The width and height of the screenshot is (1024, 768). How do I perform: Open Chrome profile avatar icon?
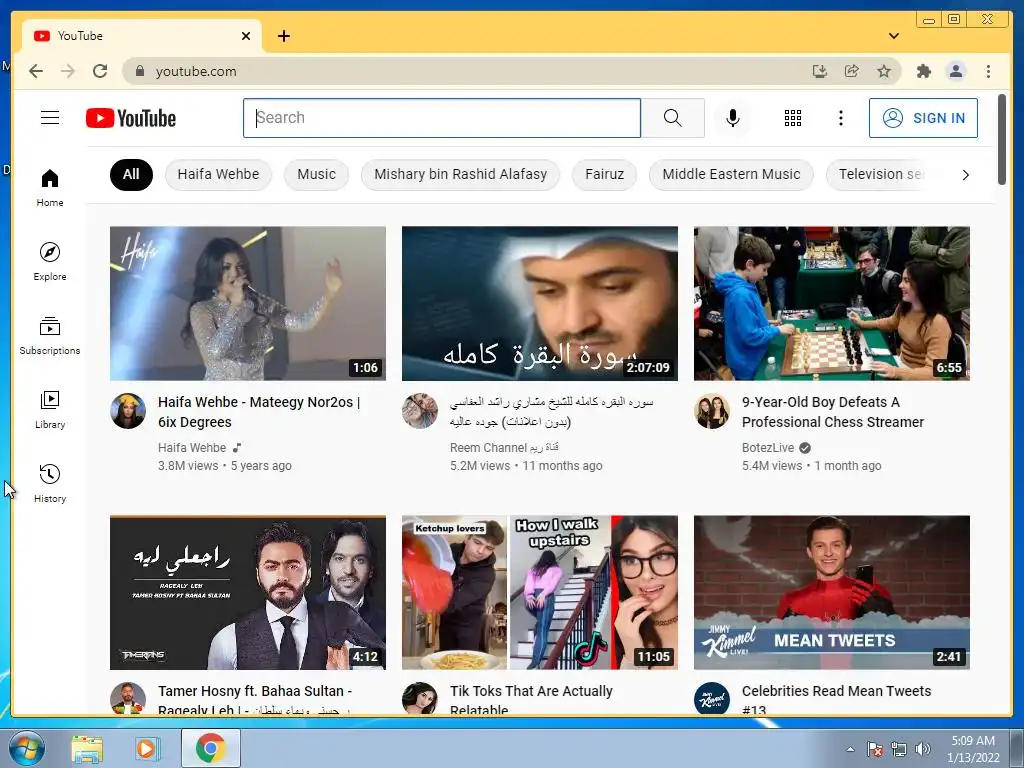coord(955,71)
